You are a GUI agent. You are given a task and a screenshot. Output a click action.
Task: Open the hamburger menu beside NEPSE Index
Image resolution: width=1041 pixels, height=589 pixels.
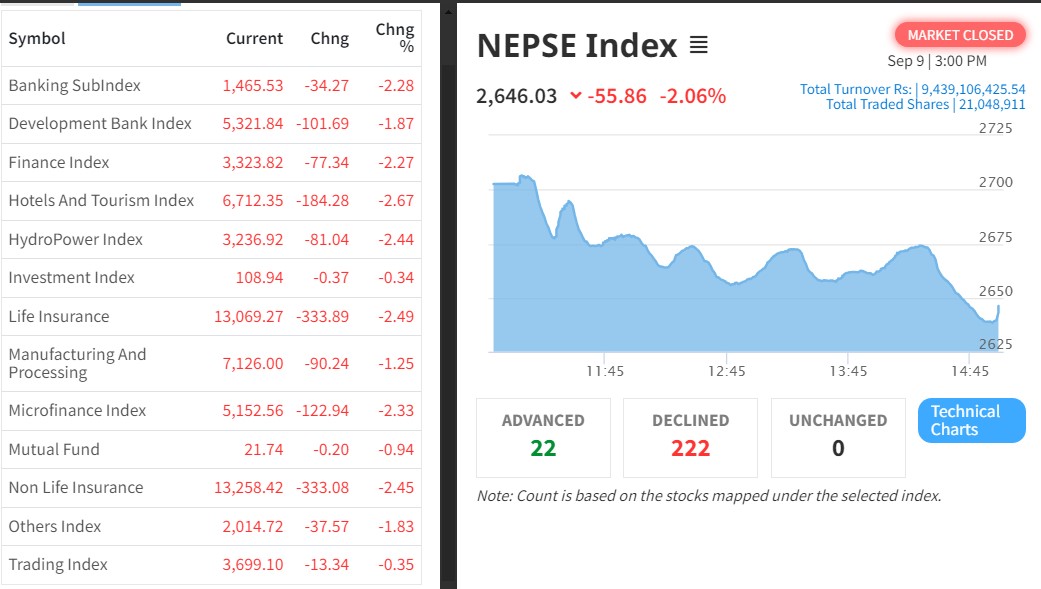(699, 46)
